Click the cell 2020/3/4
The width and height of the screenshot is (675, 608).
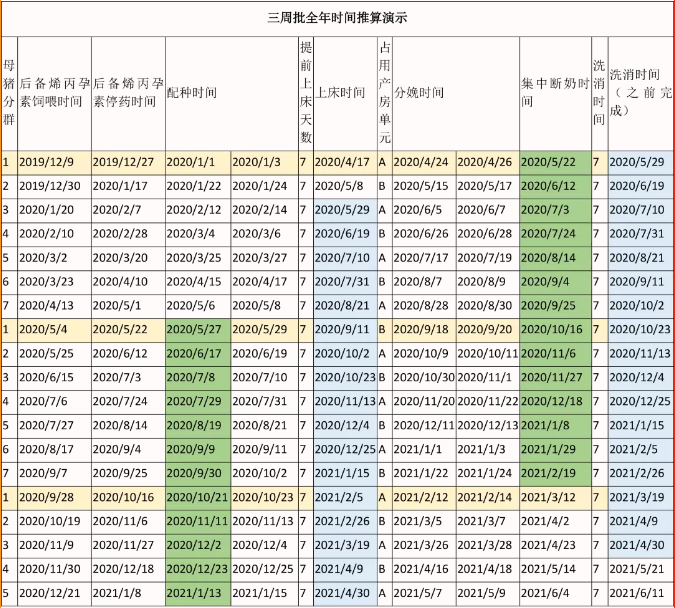tap(198, 234)
